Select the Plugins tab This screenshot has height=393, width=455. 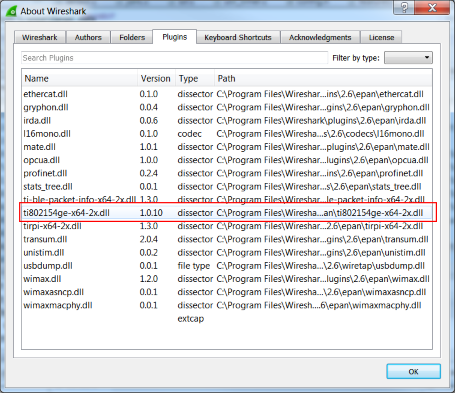tap(175, 37)
